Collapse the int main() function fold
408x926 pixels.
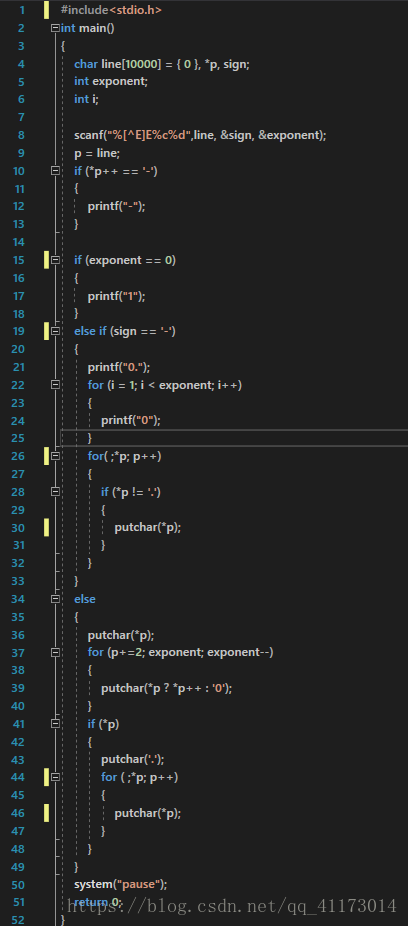(x=56, y=28)
